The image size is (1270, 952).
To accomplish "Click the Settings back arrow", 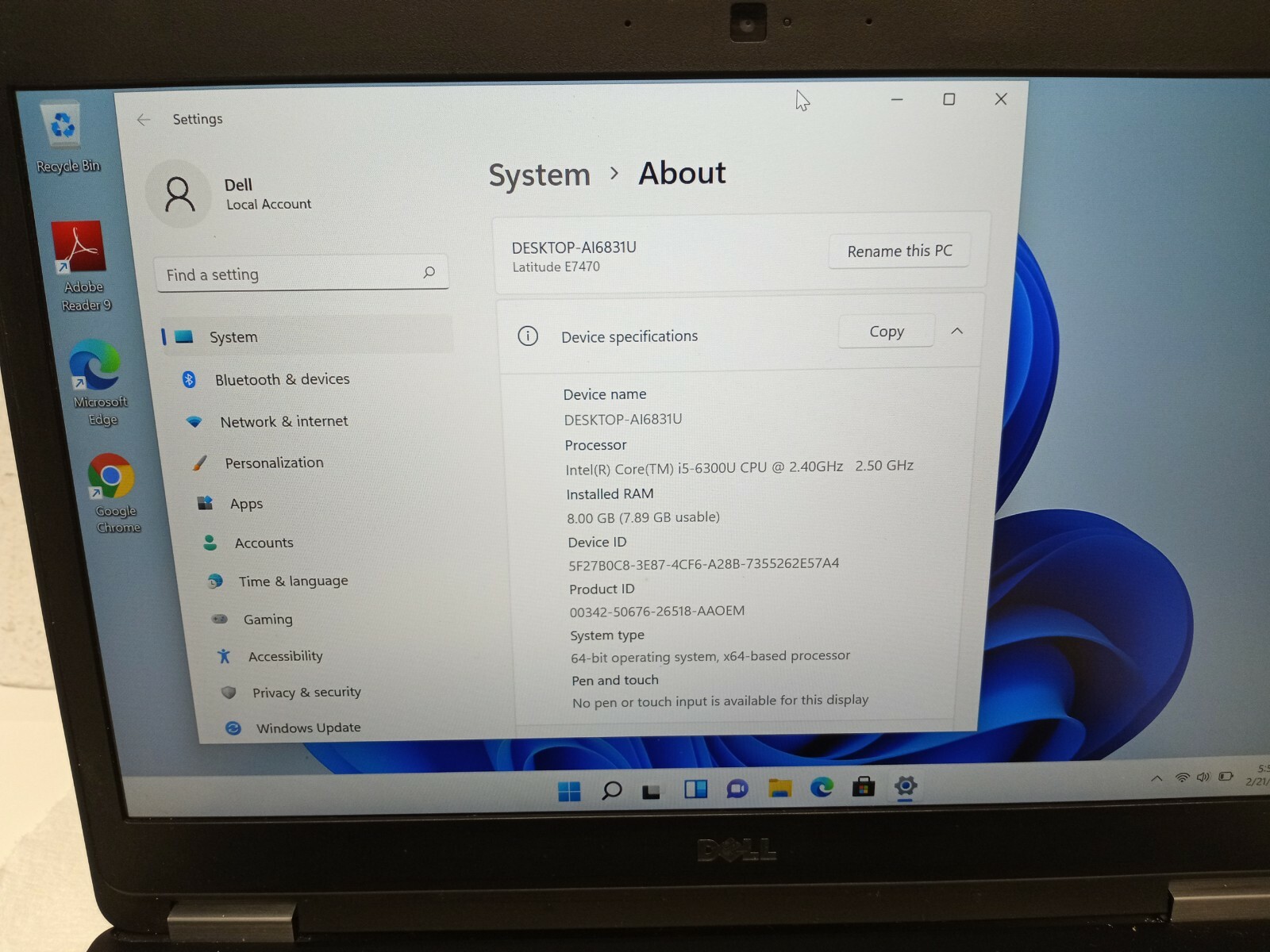I will [144, 120].
